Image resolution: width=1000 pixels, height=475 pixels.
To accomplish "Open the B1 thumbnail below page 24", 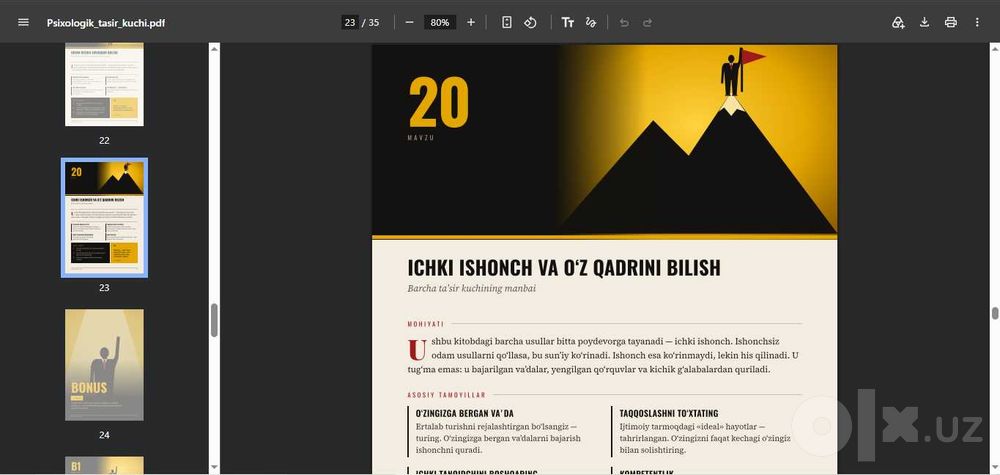I will (x=104, y=465).
